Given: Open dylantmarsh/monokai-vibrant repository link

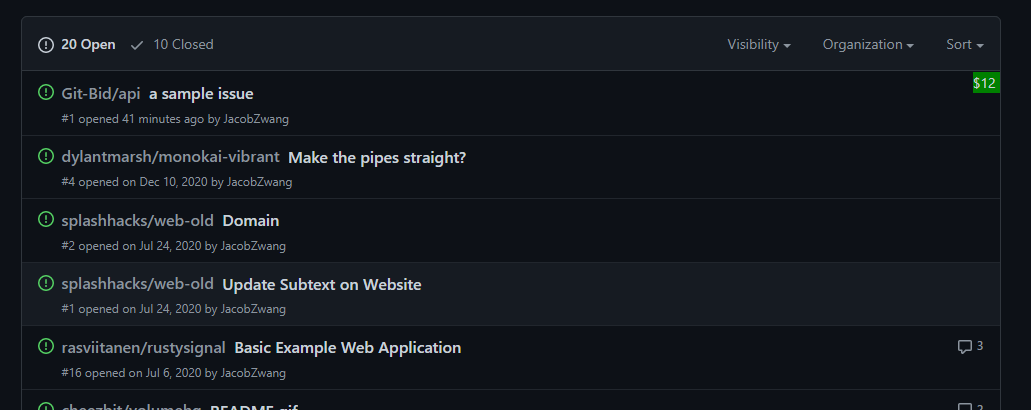Looking at the screenshot, I should [170, 158].
